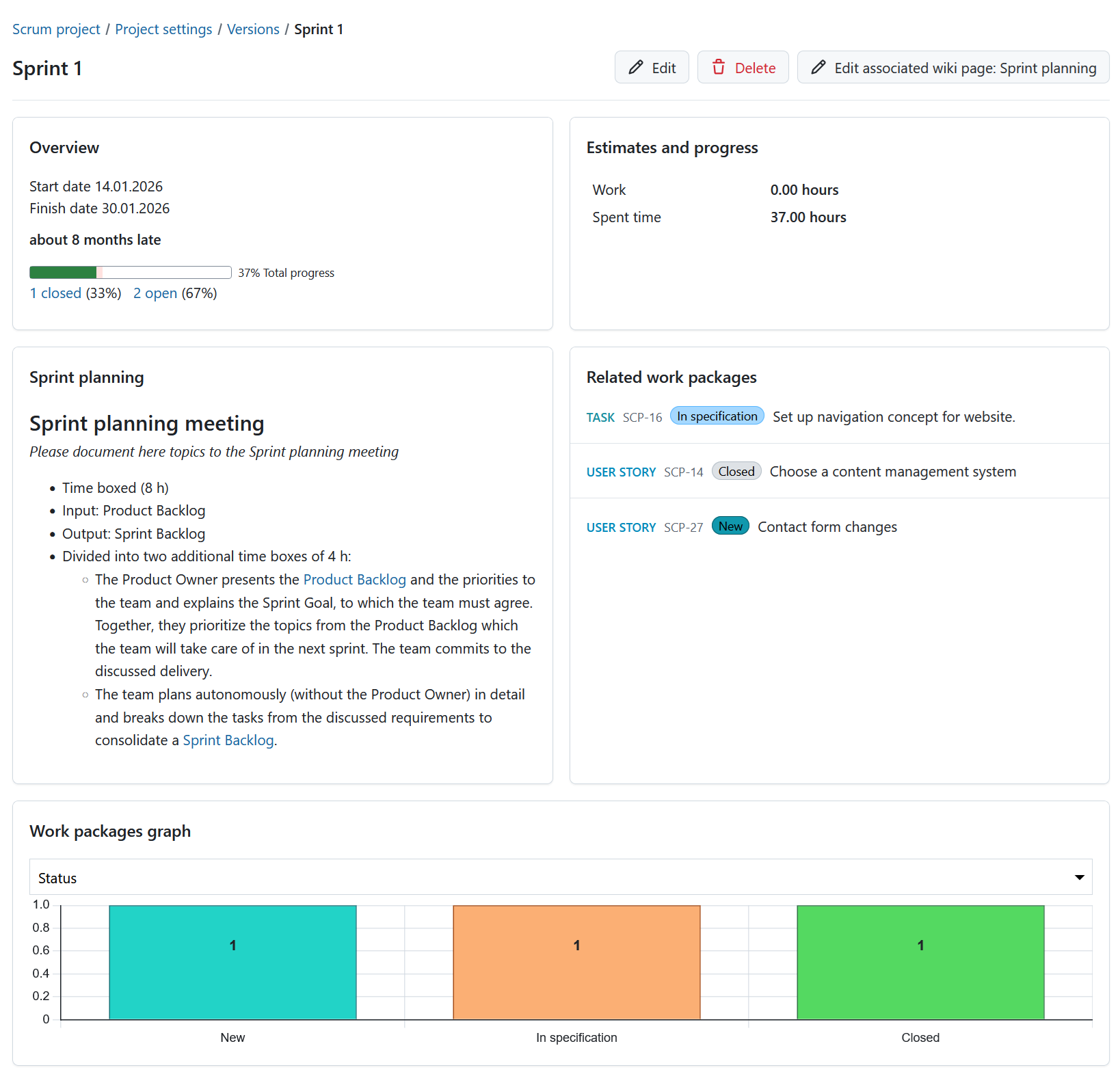Click the 'Sprint planning meeting' heading
Viewport: 1120px width, 1074px height.
tap(147, 424)
